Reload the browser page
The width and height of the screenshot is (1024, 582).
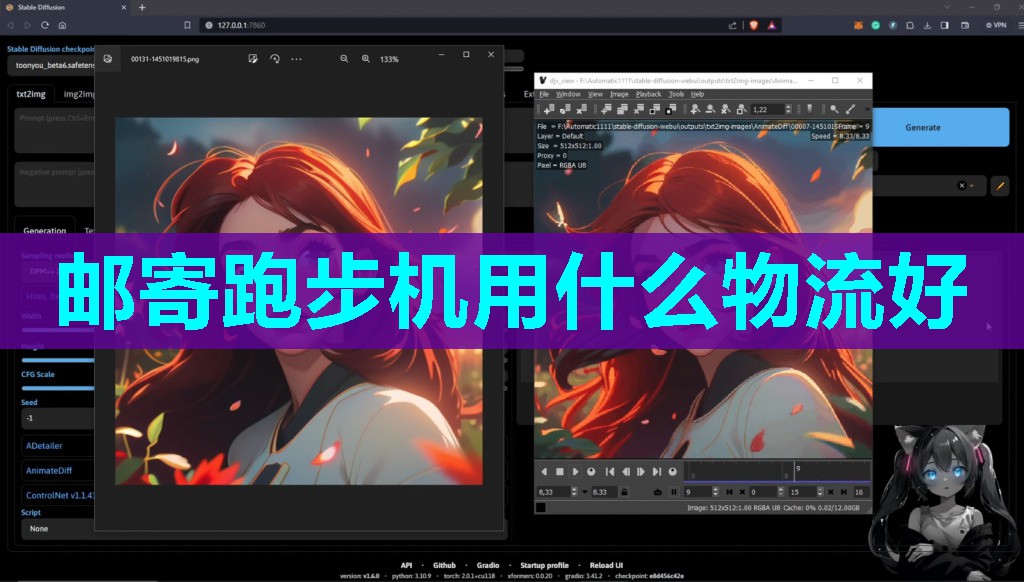pyautogui.click(x=44, y=25)
